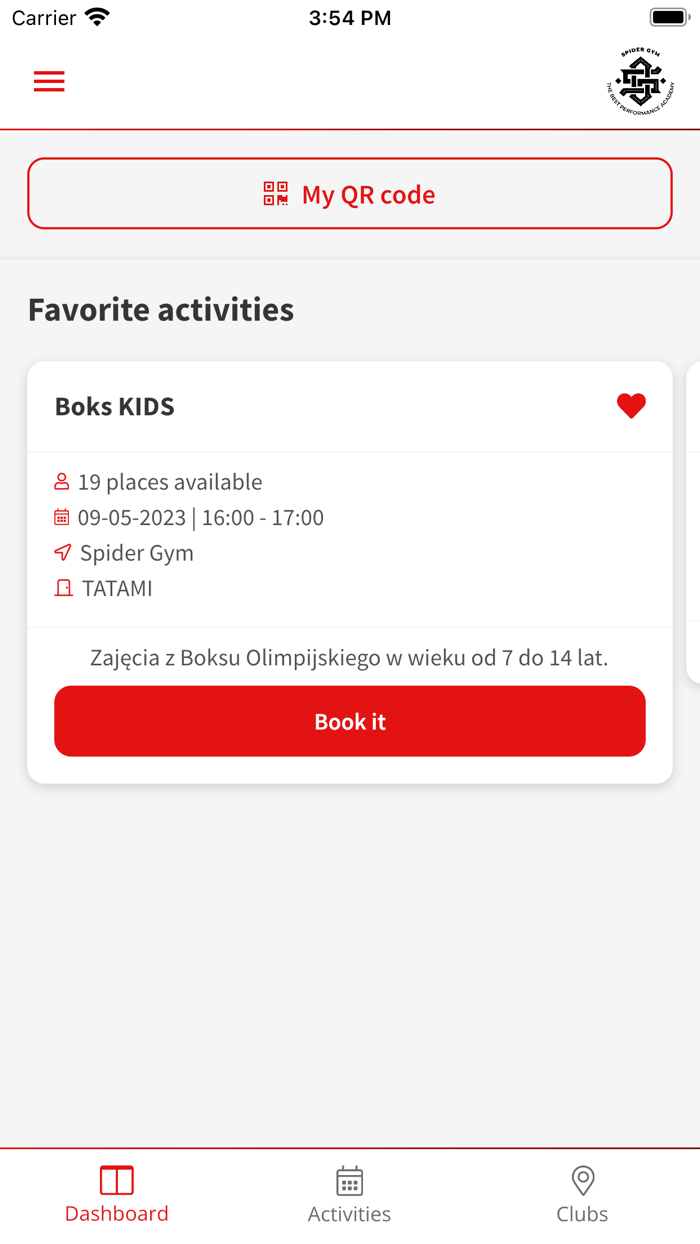Go to the Activities tab
700x1244 pixels.
349,1194
